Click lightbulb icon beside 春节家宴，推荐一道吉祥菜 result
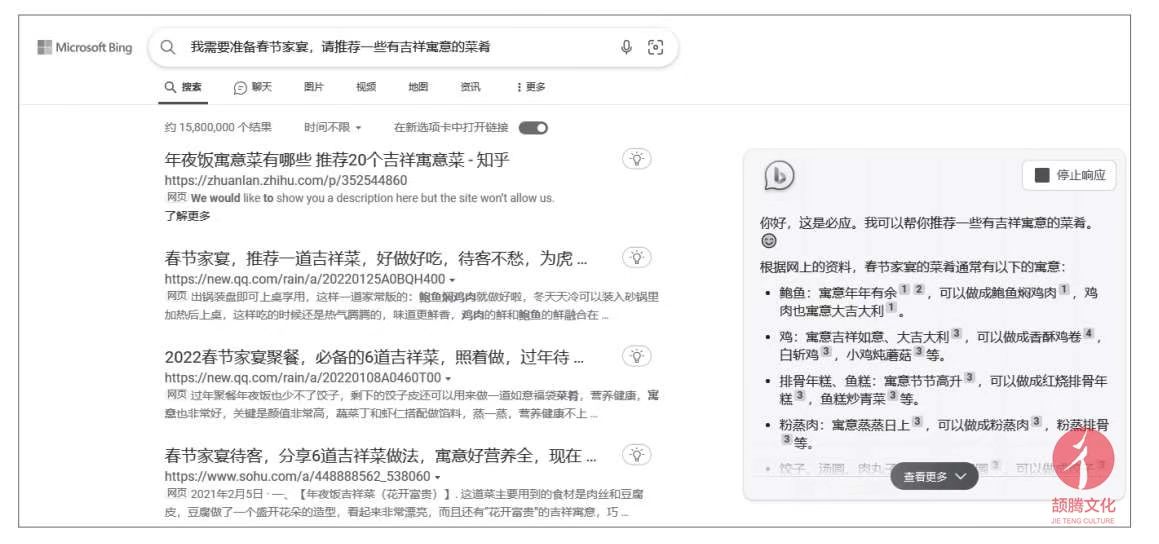This screenshot has width=1159, height=544. pyautogui.click(x=637, y=257)
